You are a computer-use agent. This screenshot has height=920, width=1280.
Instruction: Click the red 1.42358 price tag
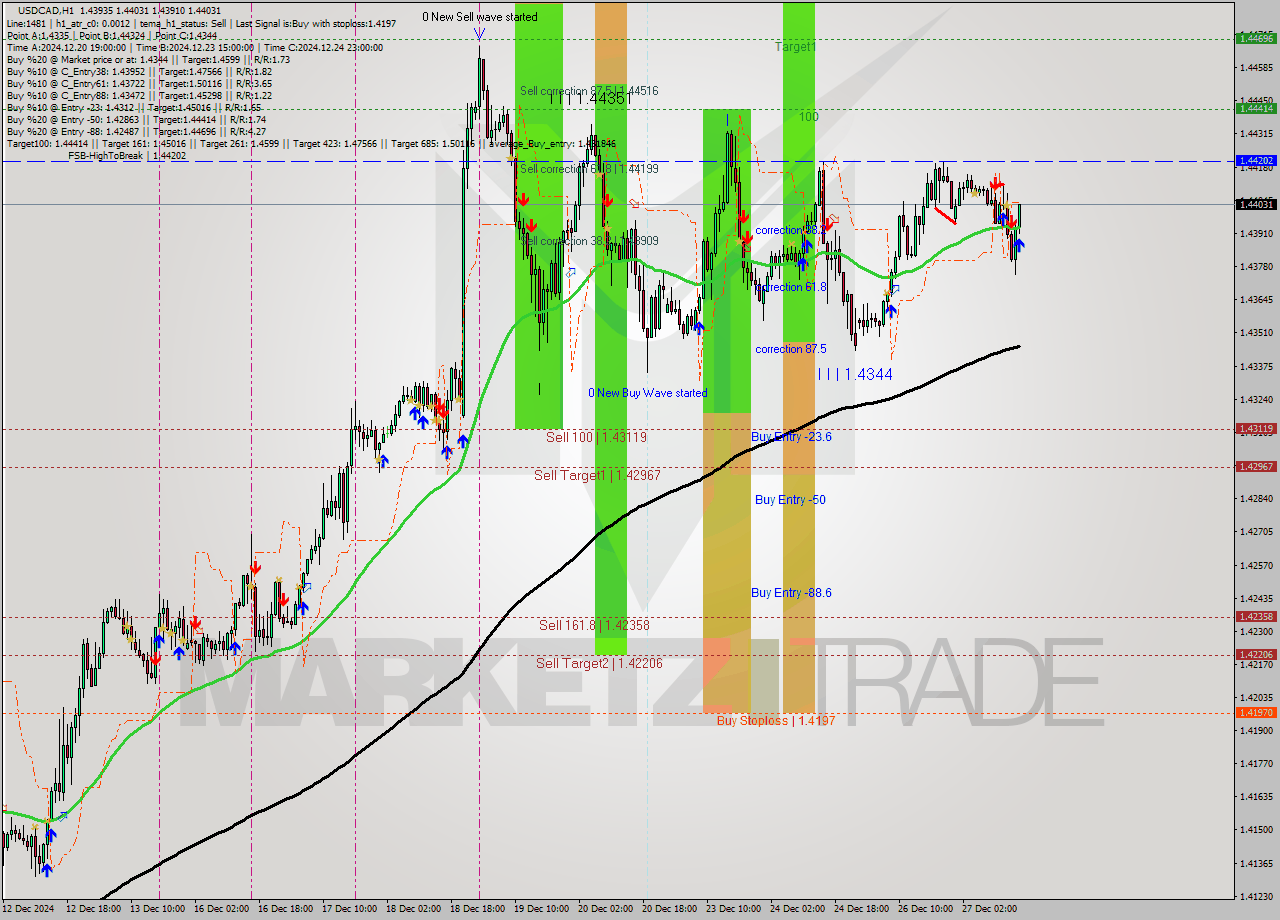coord(1255,617)
